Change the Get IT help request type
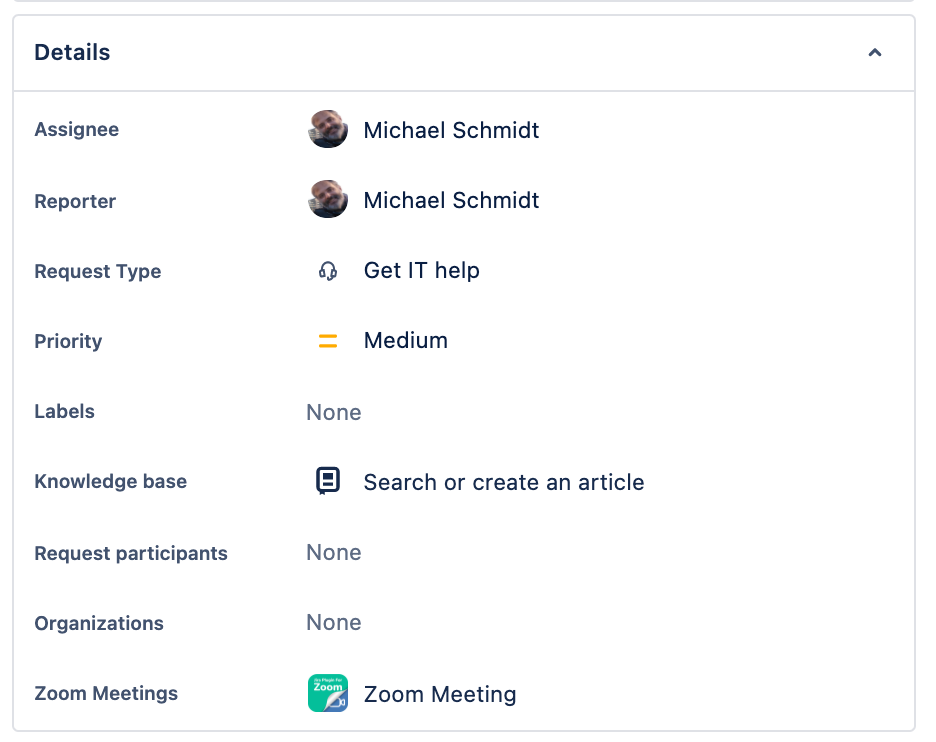This screenshot has height=742, width=936. [421, 270]
